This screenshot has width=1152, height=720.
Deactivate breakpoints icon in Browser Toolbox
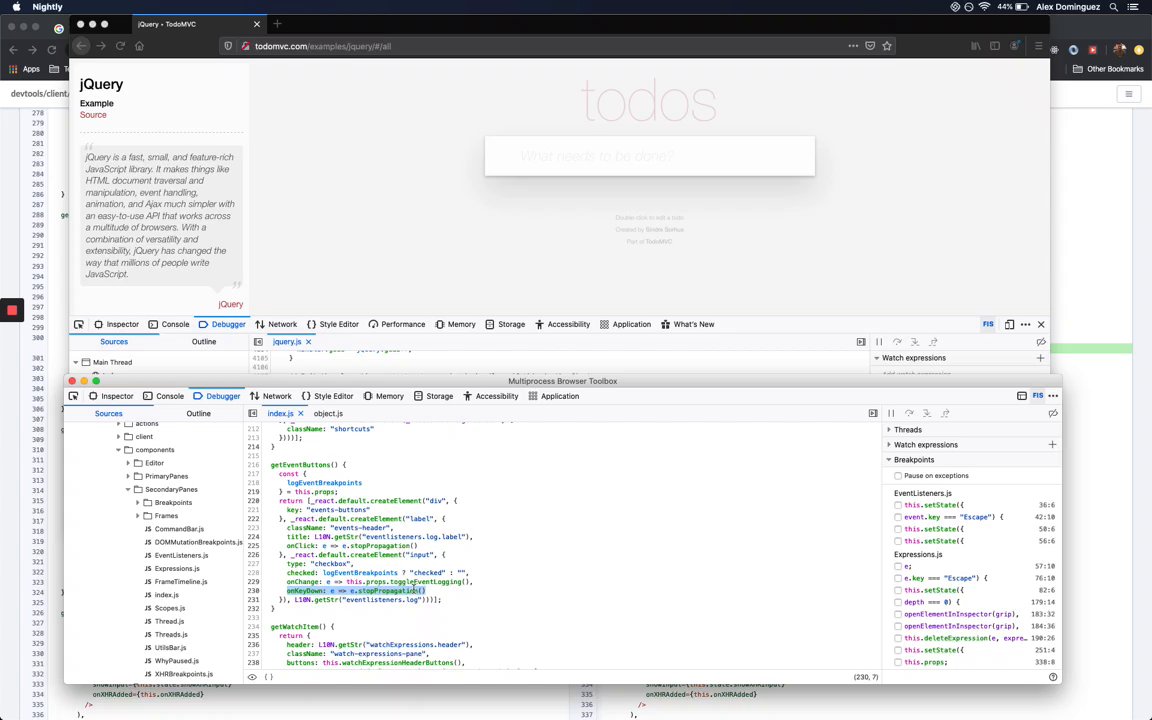pos(1053,414)
